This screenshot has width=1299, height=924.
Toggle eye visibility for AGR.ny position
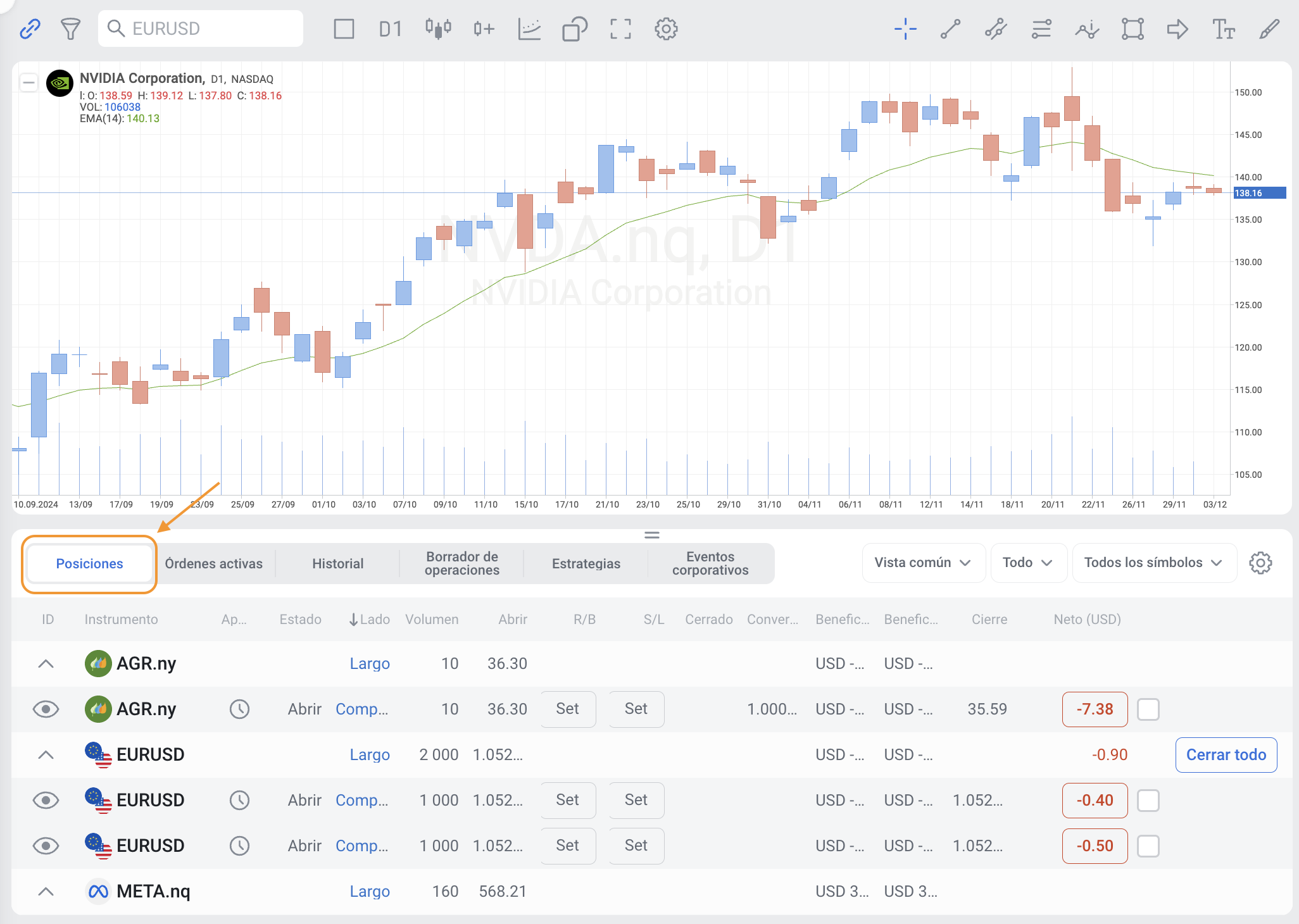tap(46, 709)
